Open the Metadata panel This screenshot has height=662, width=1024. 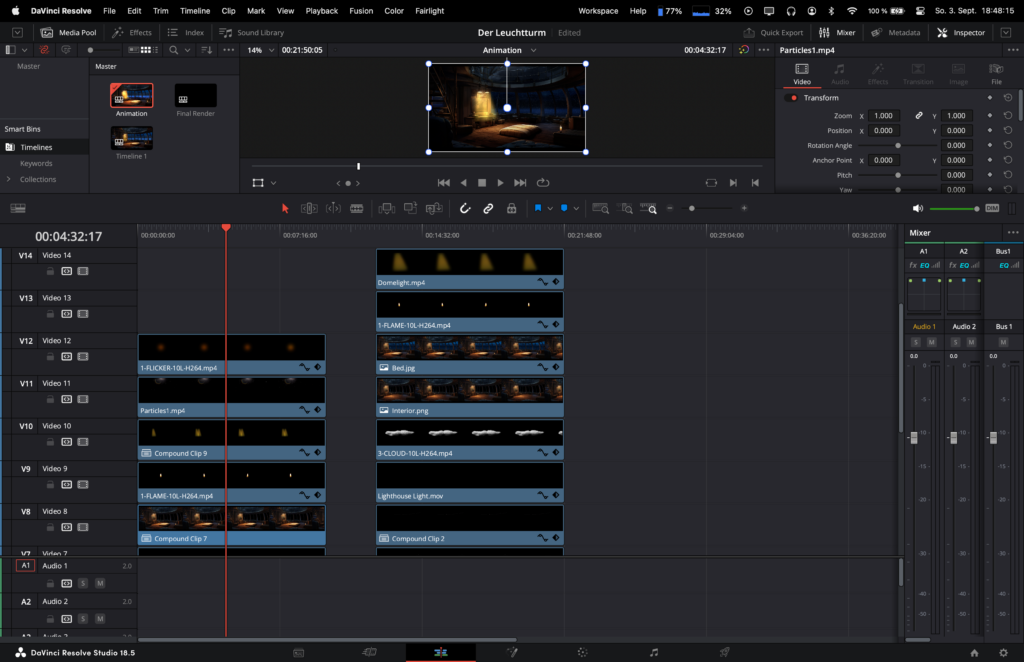895,33
